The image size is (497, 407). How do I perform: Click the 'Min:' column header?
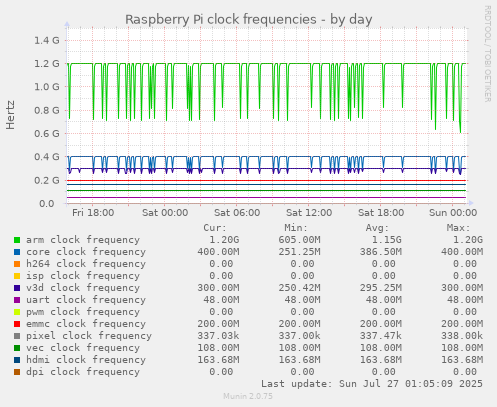296,228
